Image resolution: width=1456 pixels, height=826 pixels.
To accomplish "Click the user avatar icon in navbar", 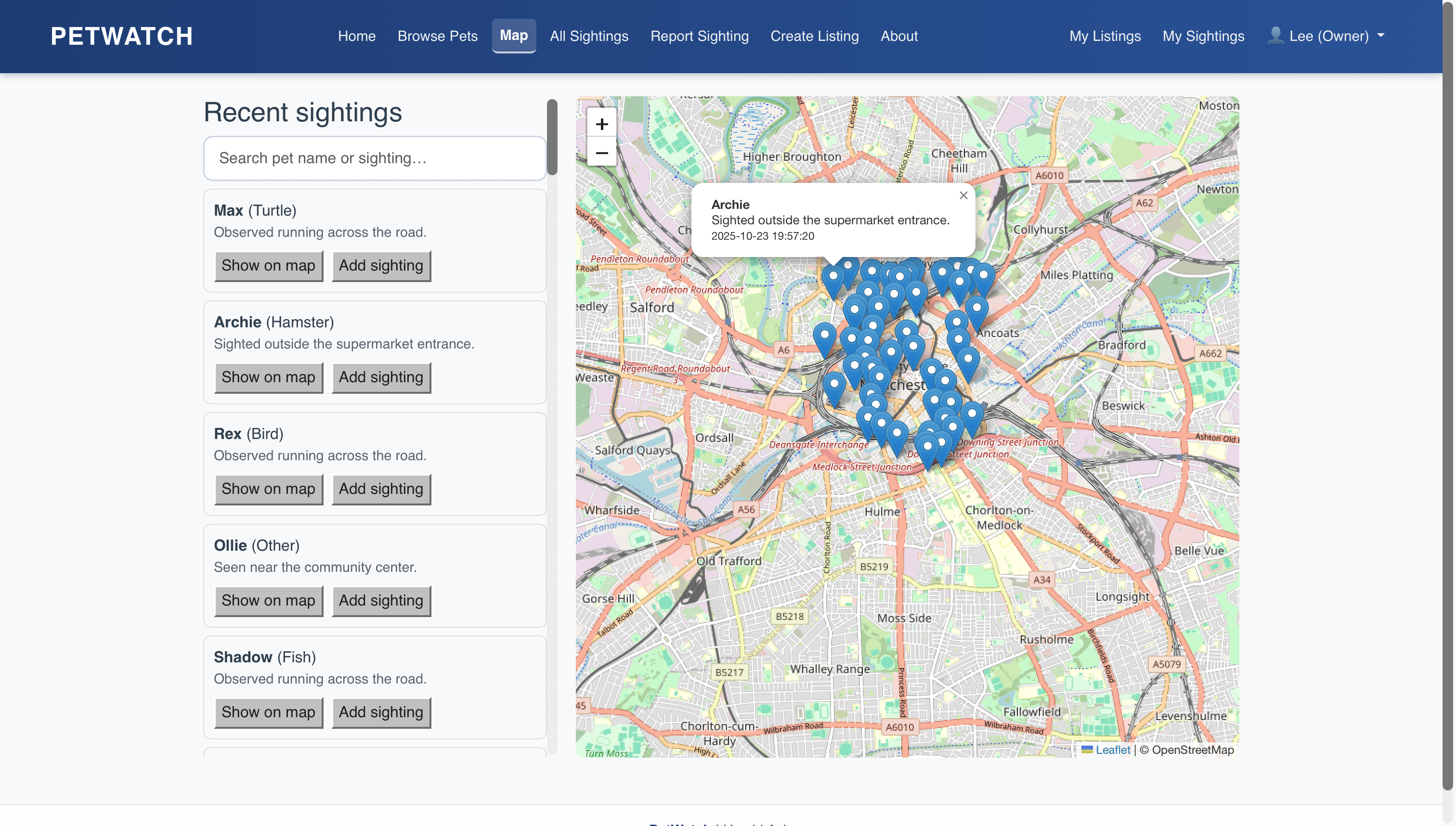I will 1275,35.
